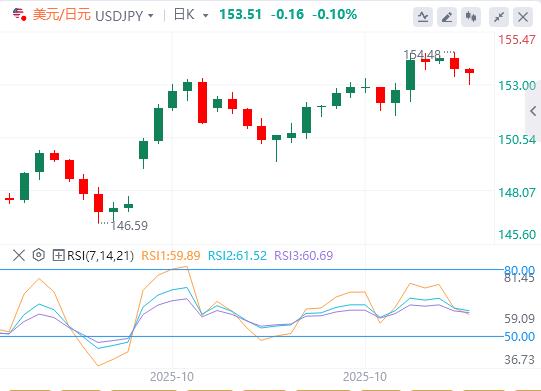Click the 50.00 RSI level label

[519, 336]
